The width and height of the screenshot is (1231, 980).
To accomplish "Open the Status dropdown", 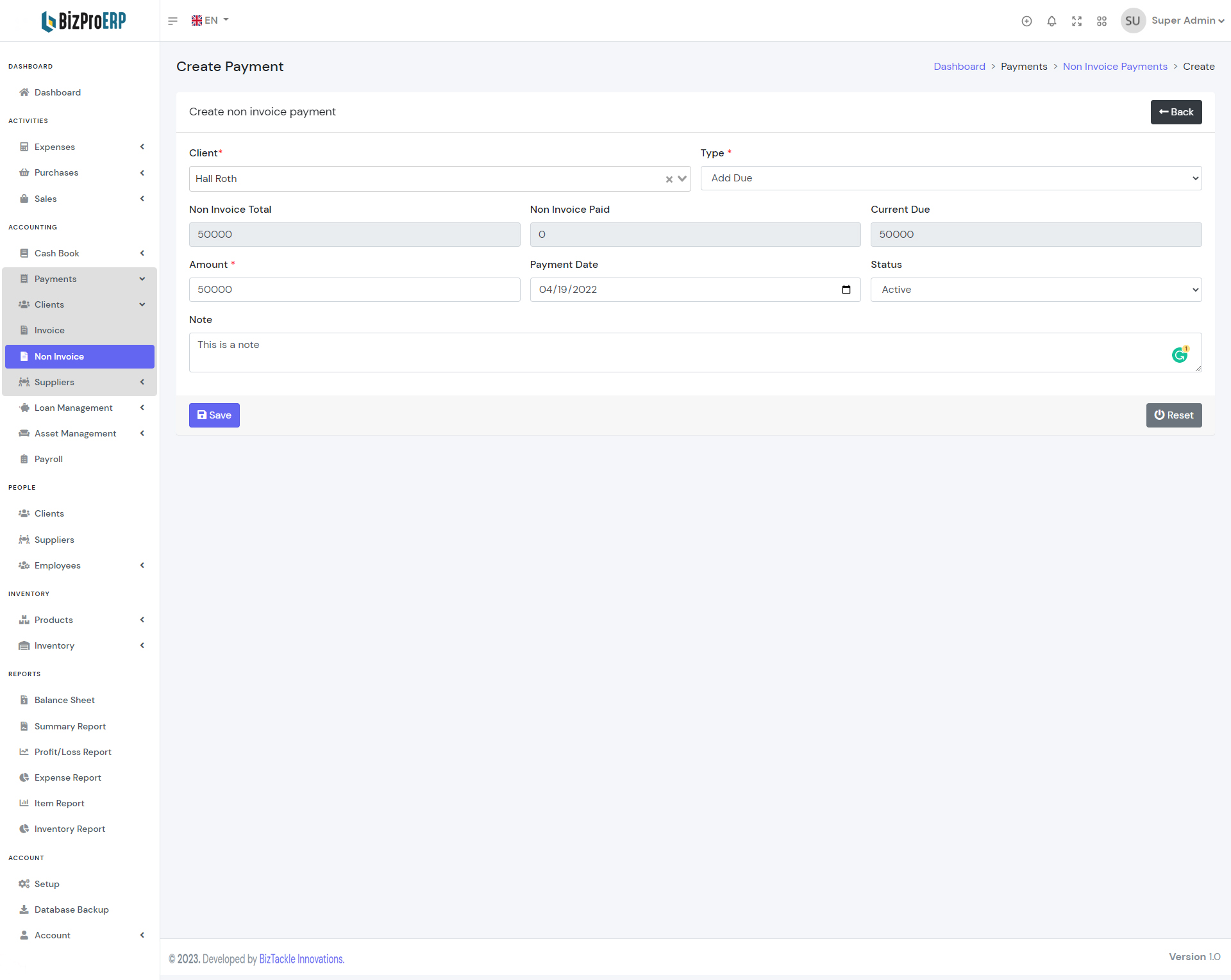I will coord(1035,290).
